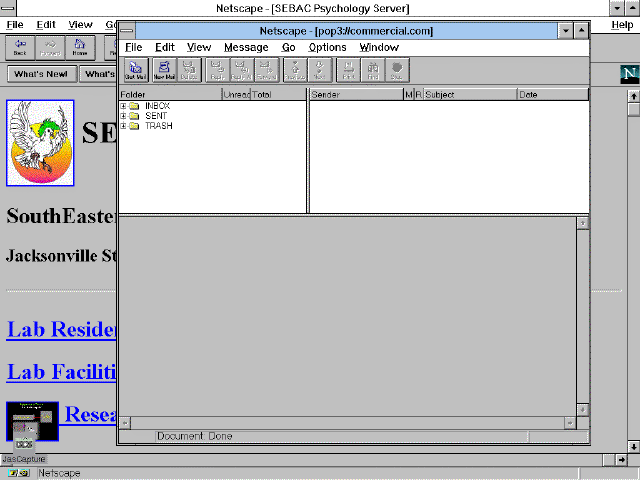
Task: Expand the SENT folder tree node
Action: [123, 116]
